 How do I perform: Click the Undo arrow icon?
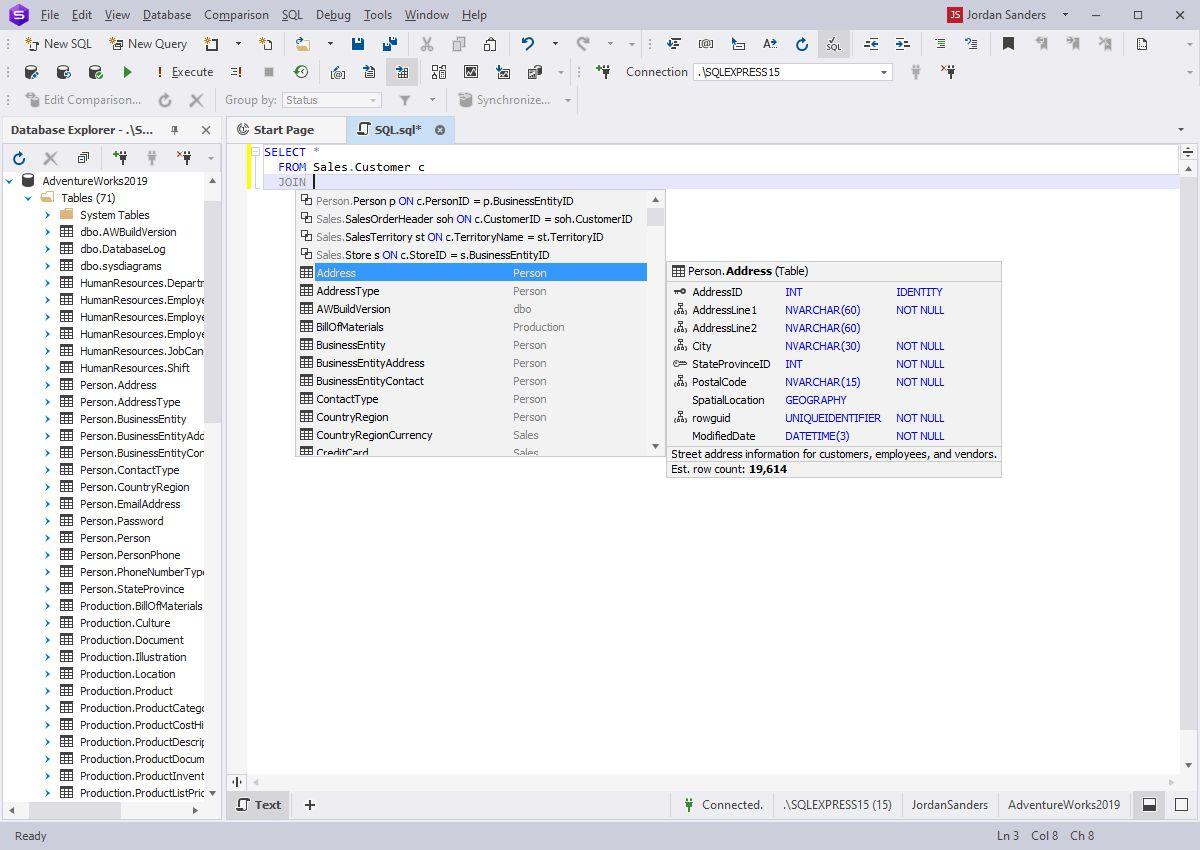(x=527, y=44)
